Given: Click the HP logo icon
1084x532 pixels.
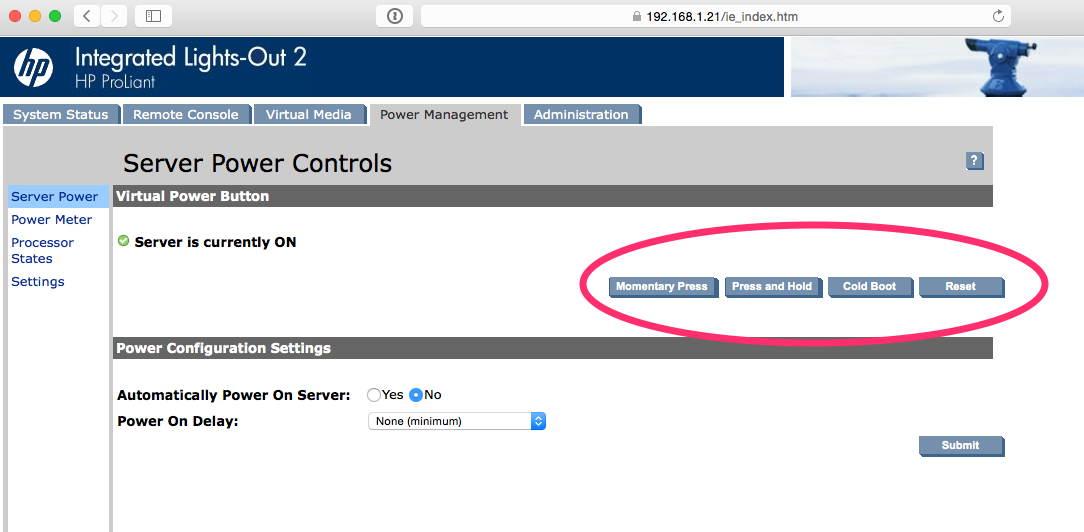Looking at the screenshot, I should point(34,67).
